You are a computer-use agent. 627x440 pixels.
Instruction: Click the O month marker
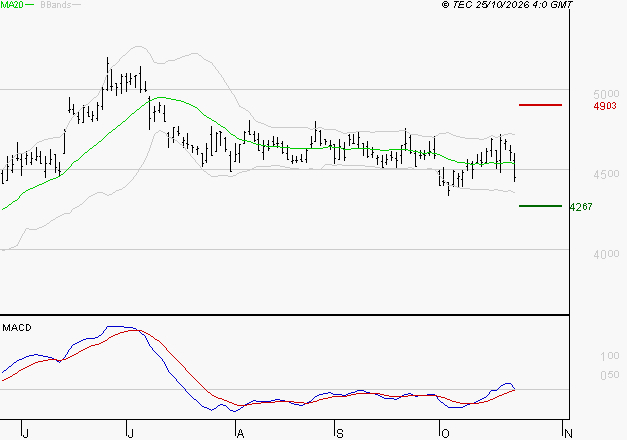point(445,433)
